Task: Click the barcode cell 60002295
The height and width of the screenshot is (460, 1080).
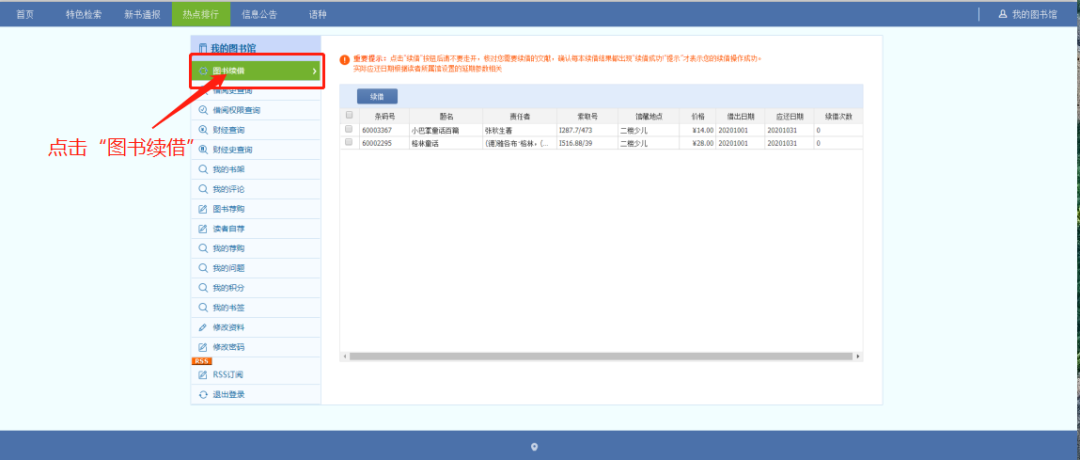Action: (377, 143)
